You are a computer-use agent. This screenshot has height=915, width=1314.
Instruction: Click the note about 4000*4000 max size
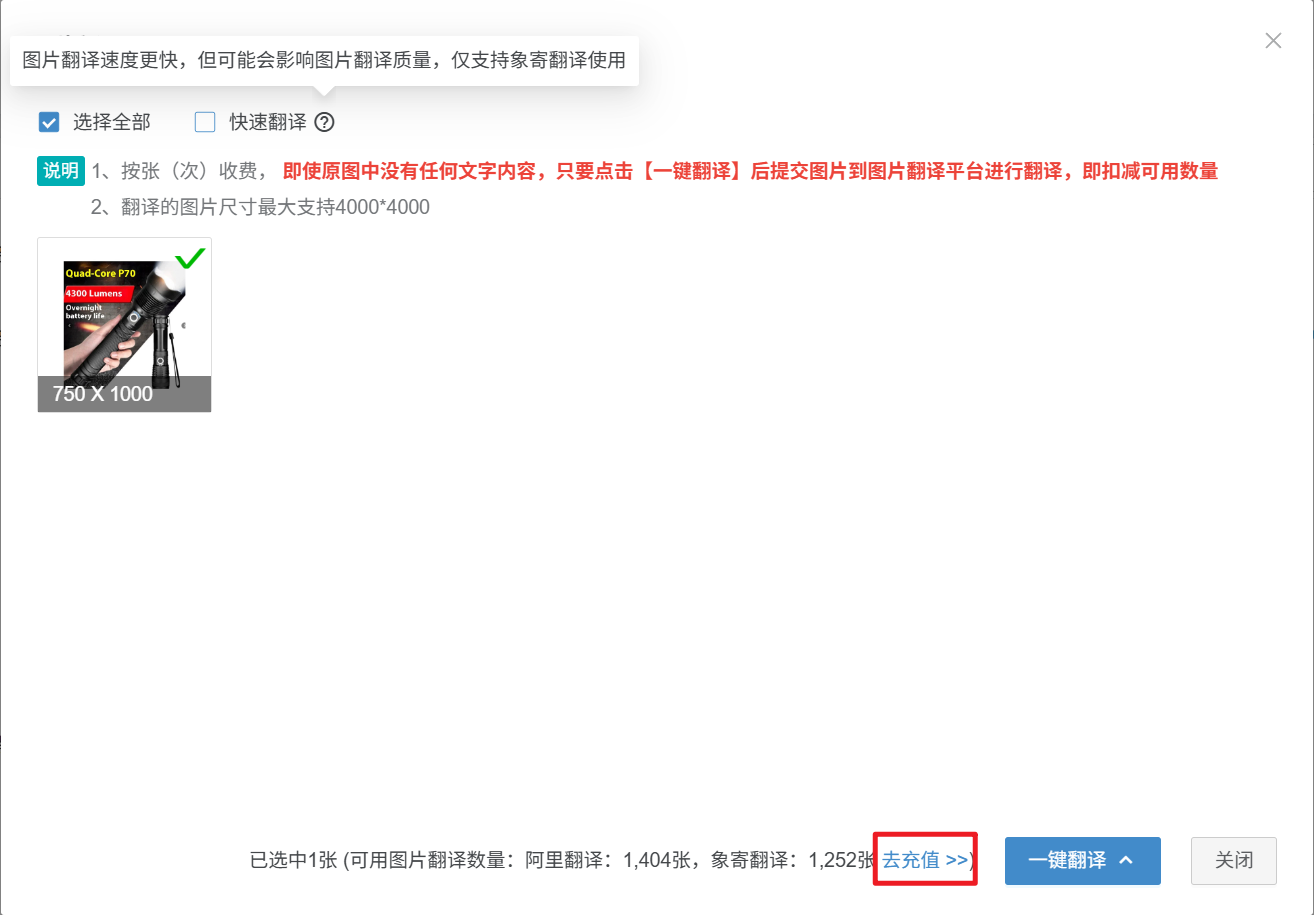260,208
